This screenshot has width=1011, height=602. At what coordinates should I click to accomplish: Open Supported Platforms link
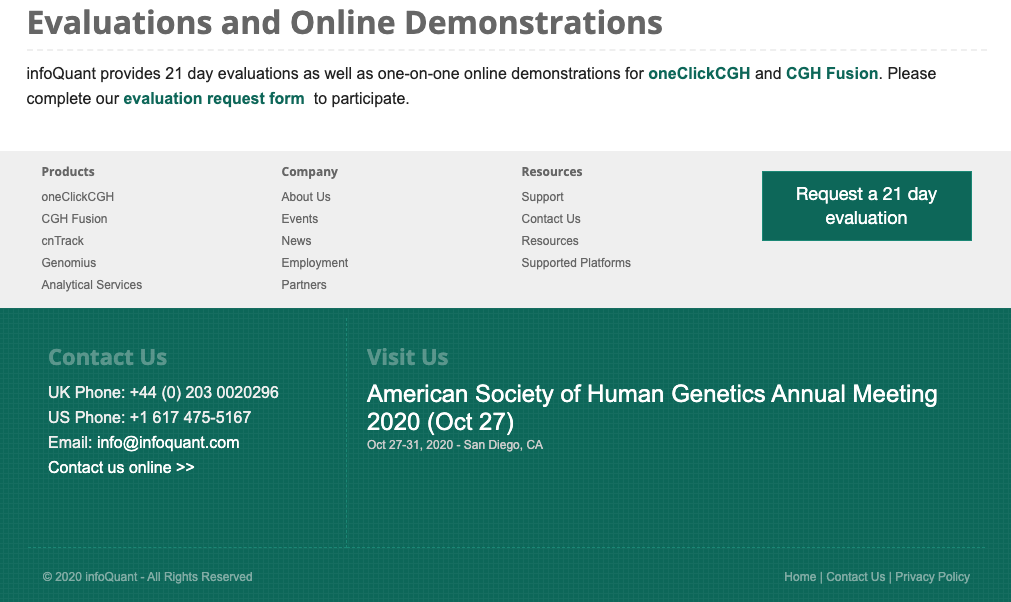click(575, 263)
